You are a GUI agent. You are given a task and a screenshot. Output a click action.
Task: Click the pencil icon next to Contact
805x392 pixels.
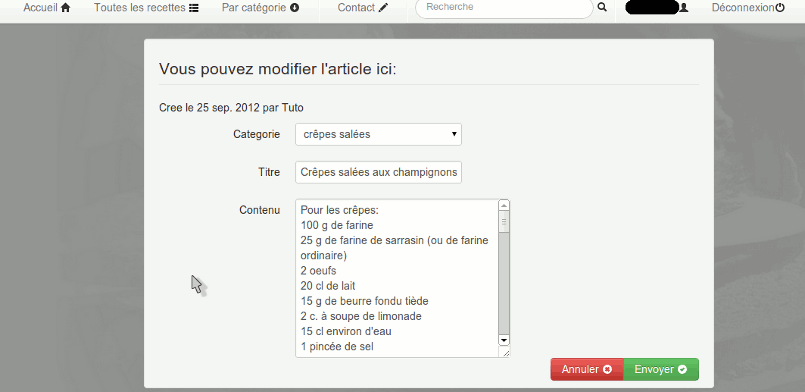(x=384, y=8)
